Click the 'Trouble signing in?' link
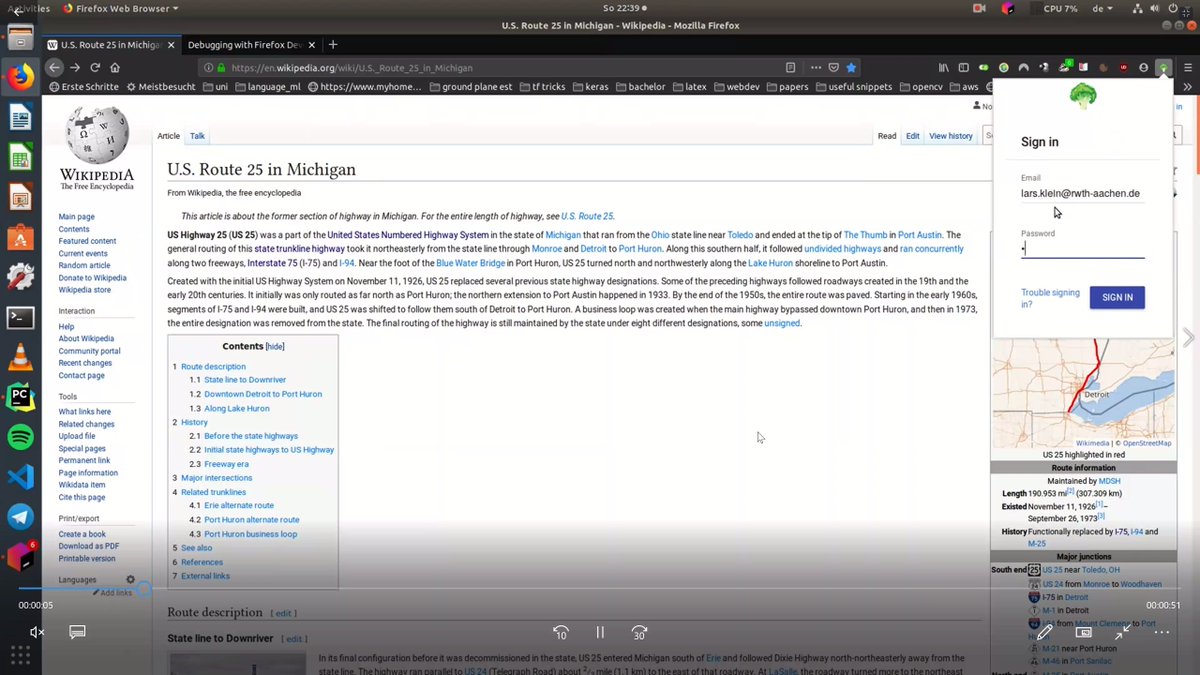The width and height of the screenshot is (1200, 675). (1050, 298)
